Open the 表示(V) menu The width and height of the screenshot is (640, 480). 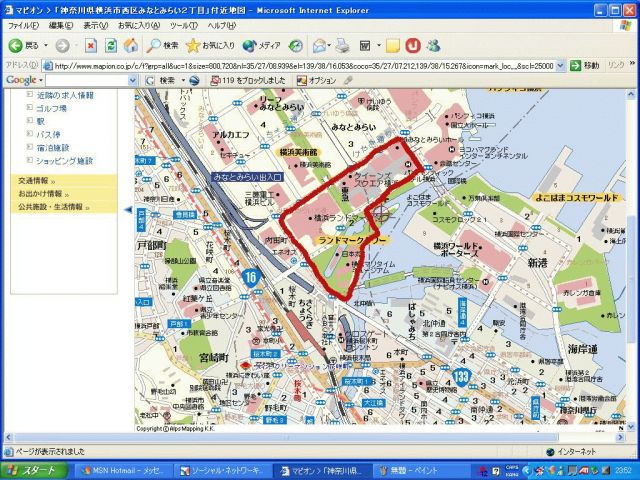[x=96, y=26]
